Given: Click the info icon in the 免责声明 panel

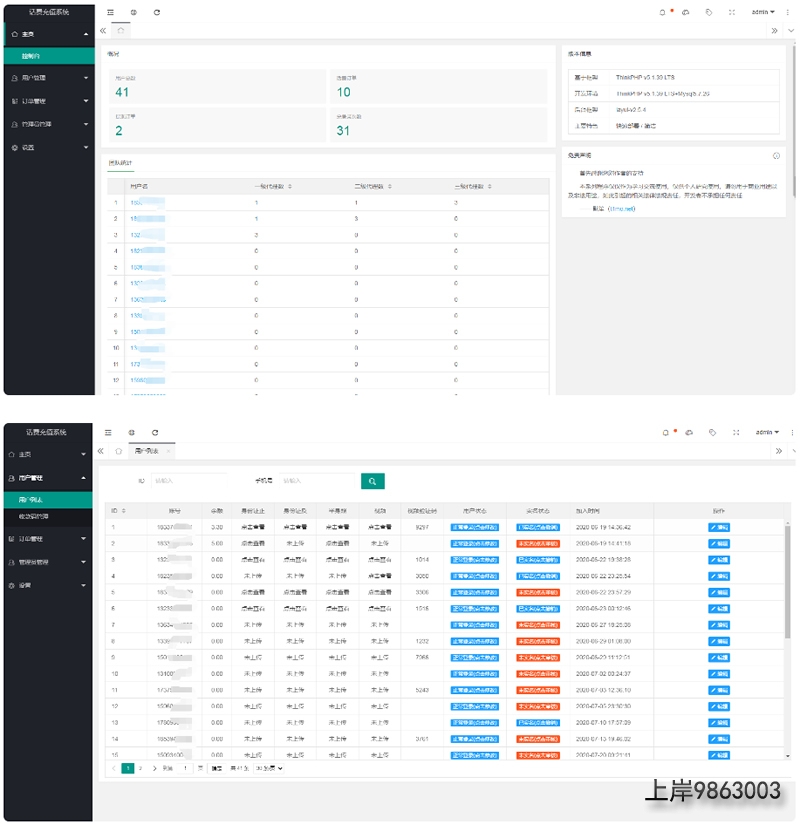Looking at the screenshot, I should (x=776, y=156).
